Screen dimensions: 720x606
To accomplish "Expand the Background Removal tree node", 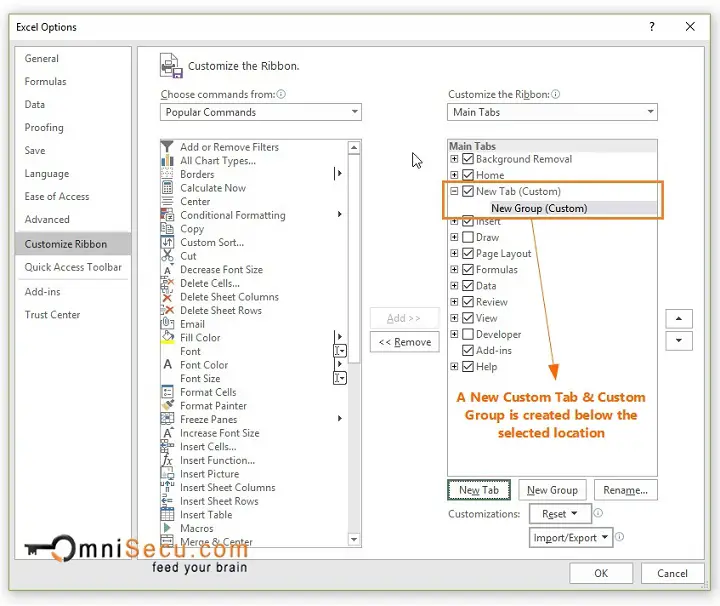I will click(x=454, y=159).
